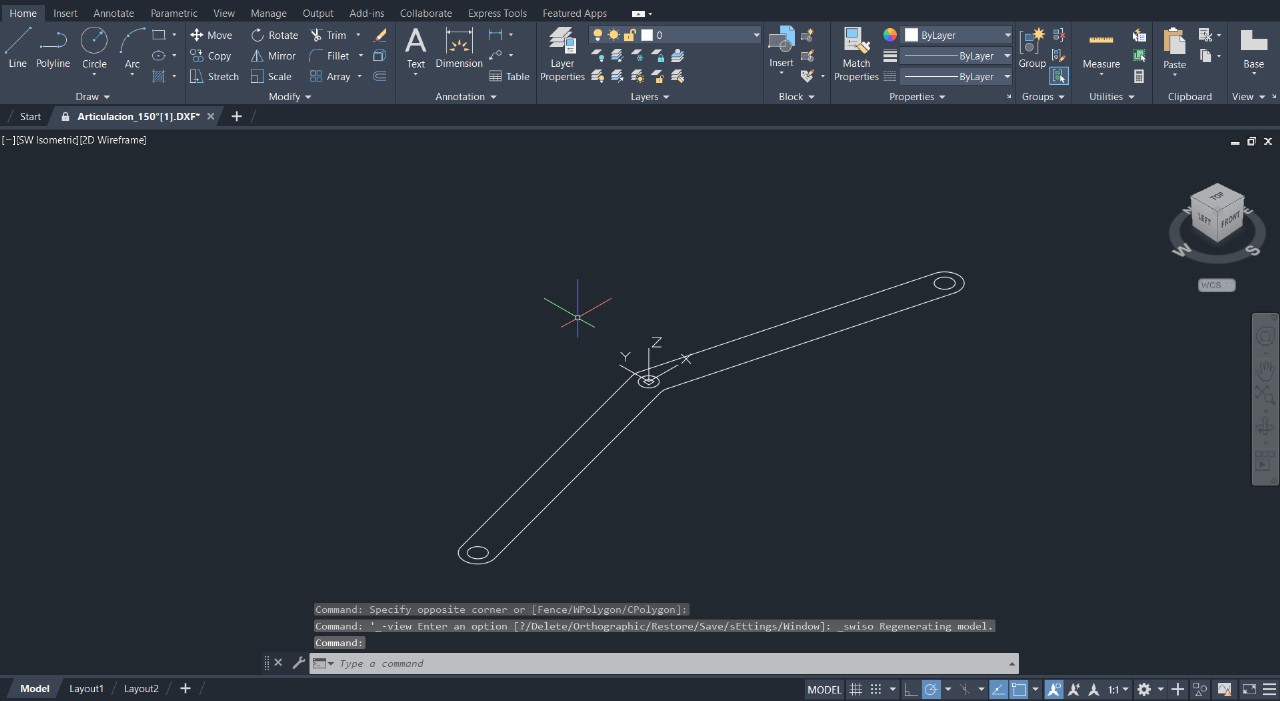Toggle object snap tracking
This screenshot has width=1280, height=701.
(997, 689)
